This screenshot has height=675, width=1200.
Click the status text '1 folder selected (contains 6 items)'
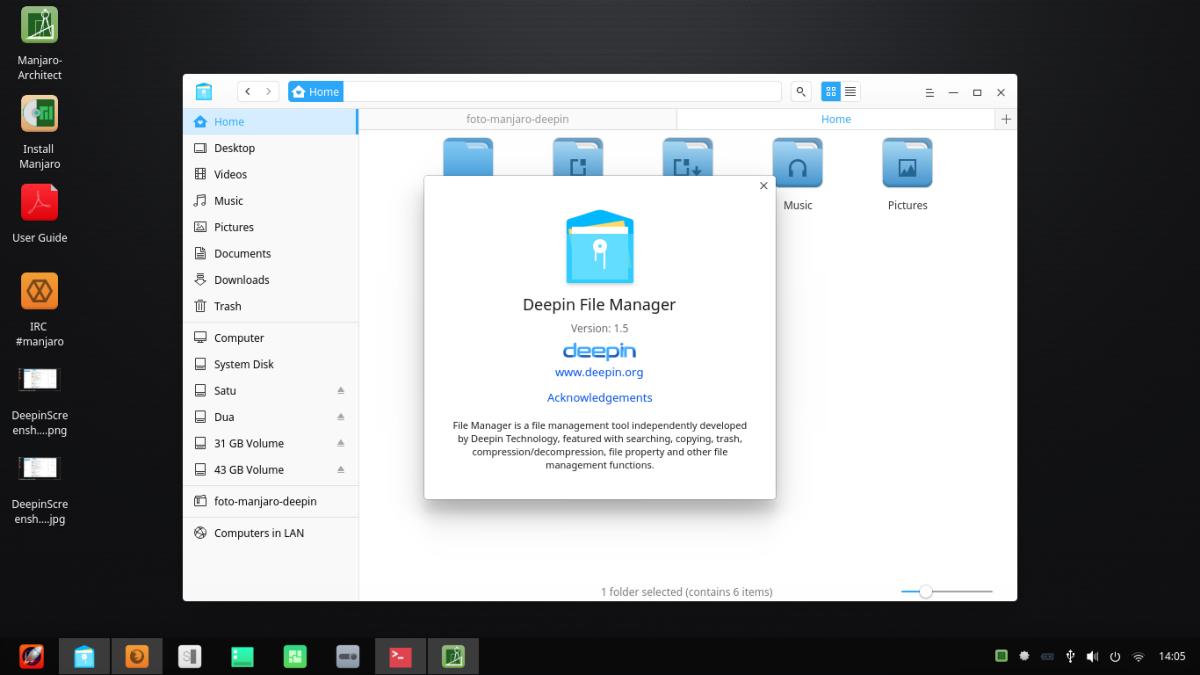point(686,592)
